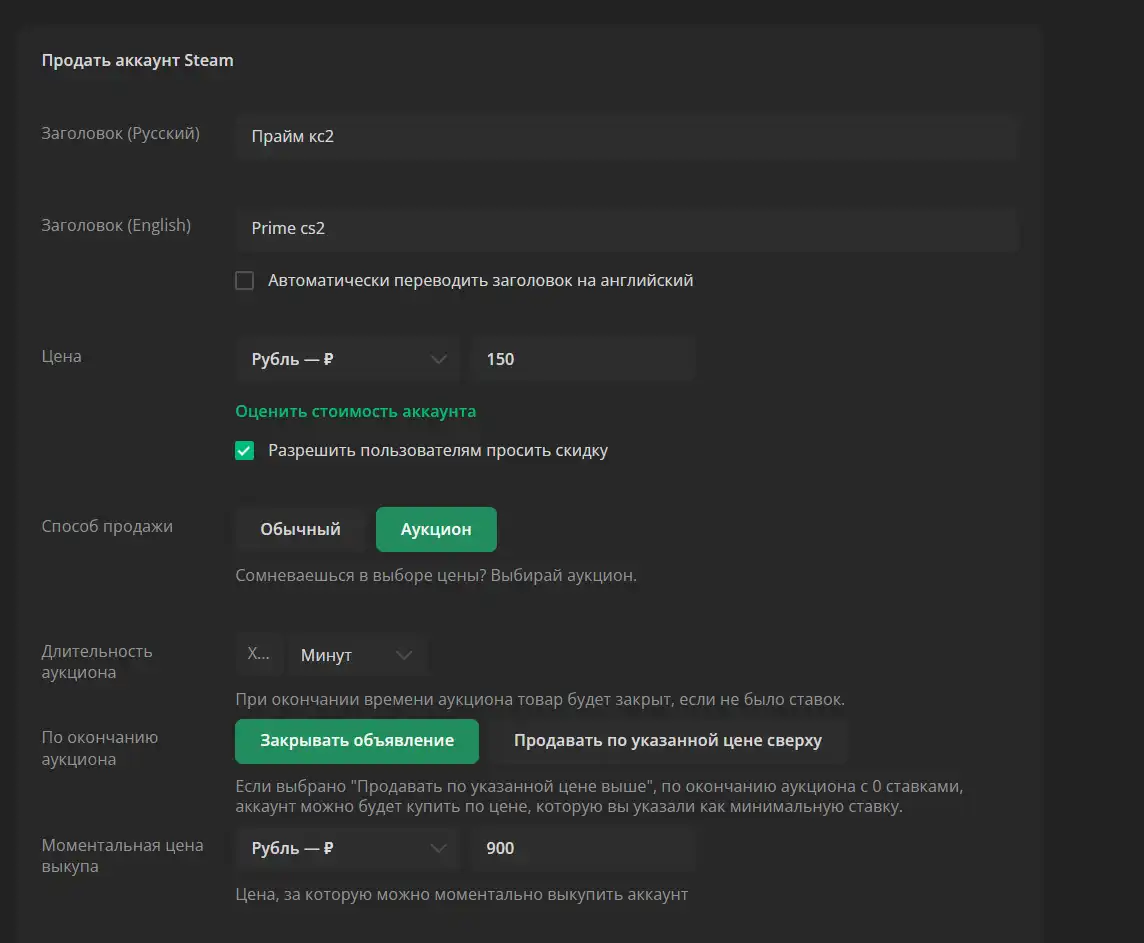Click the "Заголовок (Русский)" label
The image size is (1144, 943).
point(120,133)
